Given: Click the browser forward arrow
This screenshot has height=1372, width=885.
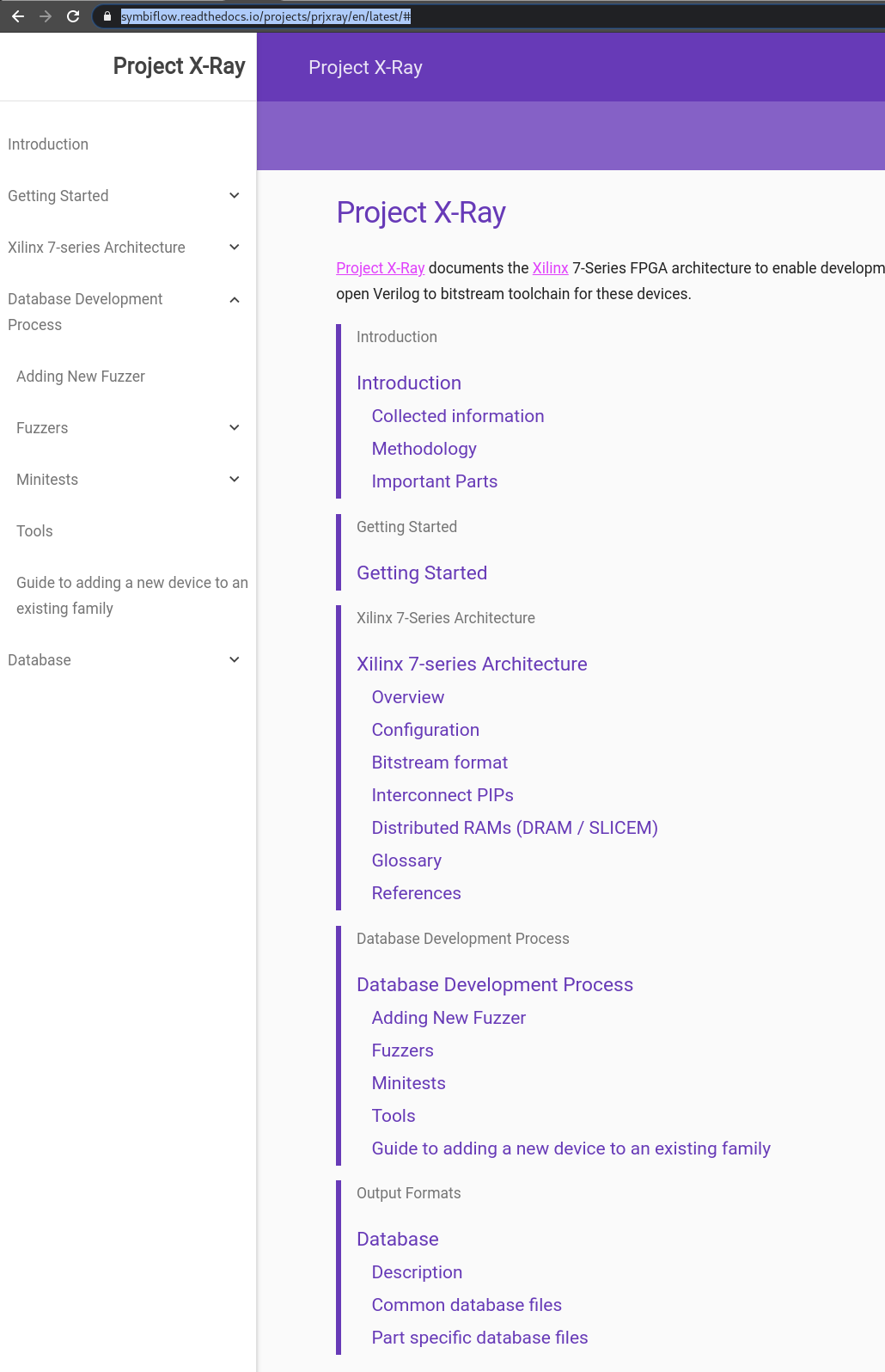Looking at the screenshot, I should pos(46,15).
